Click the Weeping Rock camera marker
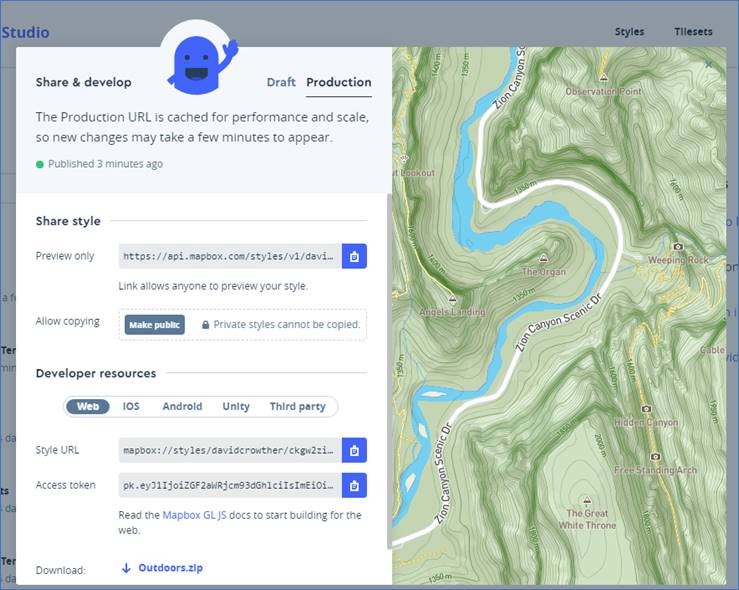 (x=678, y=246)
